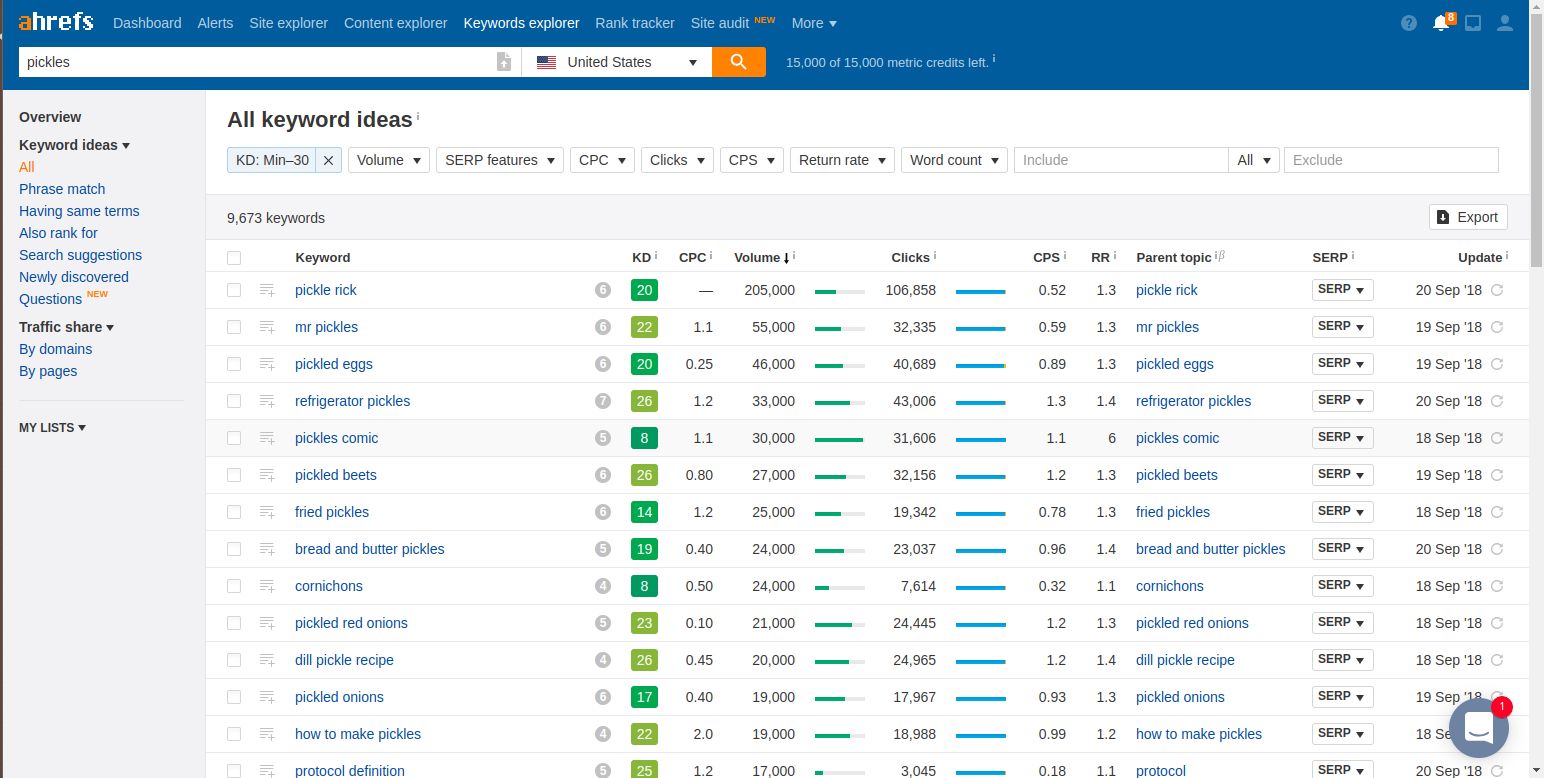Click the clicks bar for 'pickled eggs'
1544x778 pixels.
981,365
